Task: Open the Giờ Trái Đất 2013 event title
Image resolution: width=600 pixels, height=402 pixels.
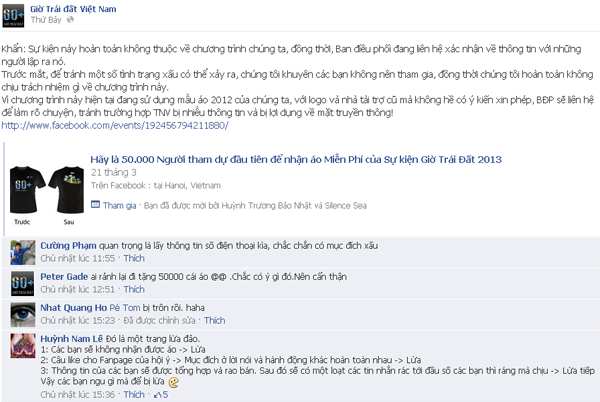Action: [296, 159]
